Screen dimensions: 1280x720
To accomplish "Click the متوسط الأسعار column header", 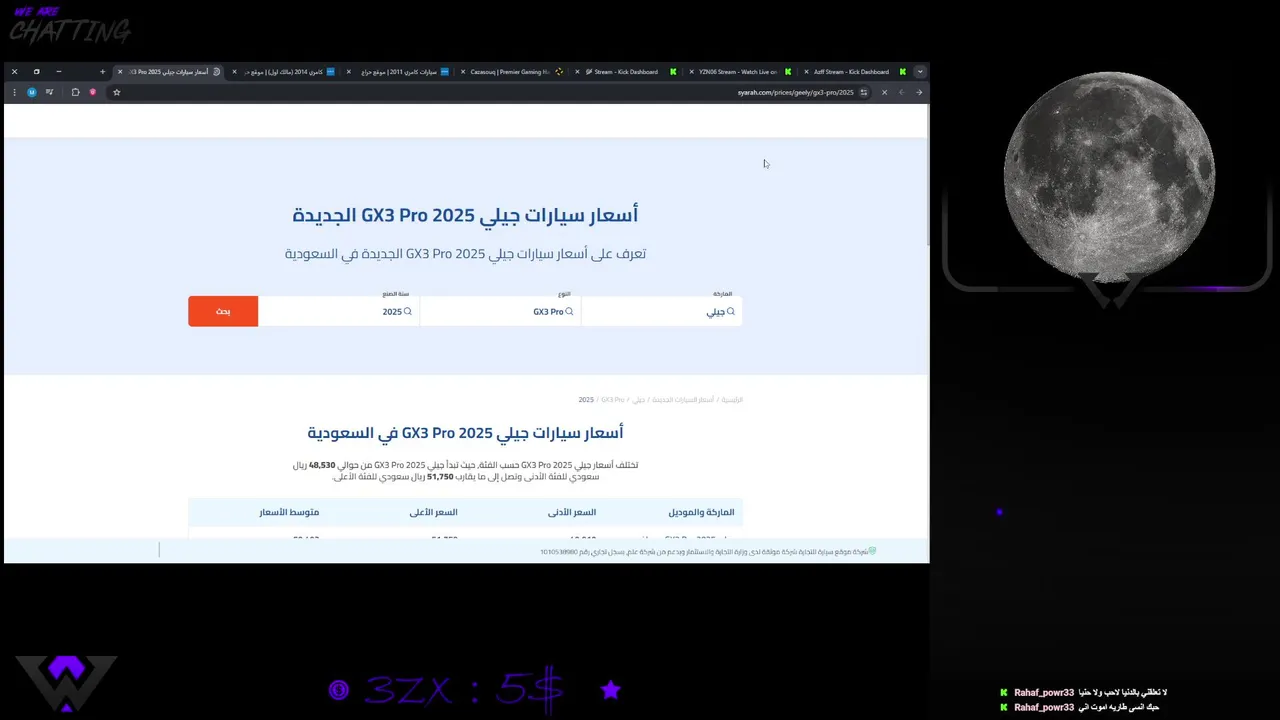I will pos(290,512).
